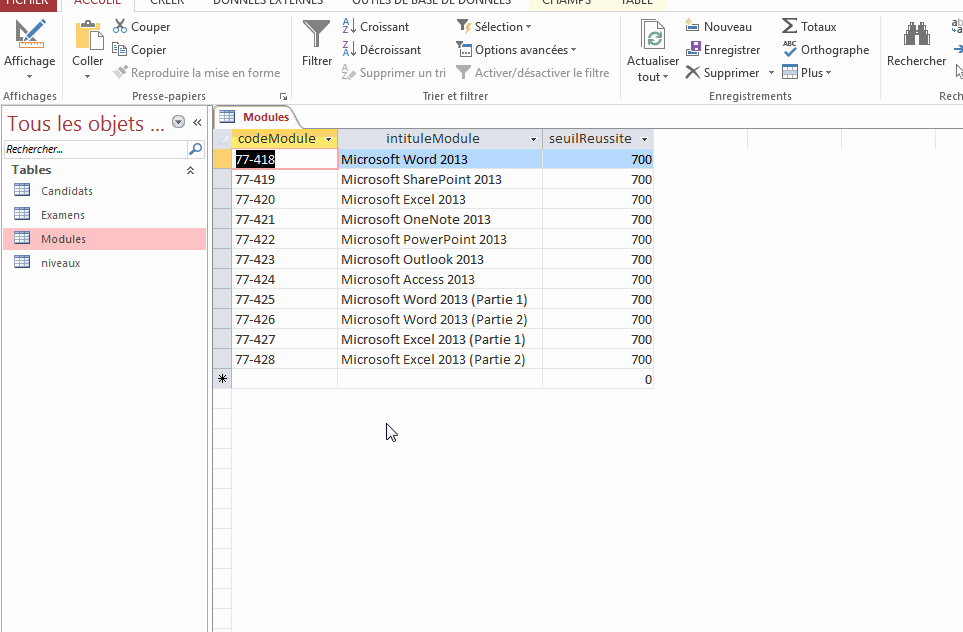This screenshot has width=963, height=632.
Task: Collapse the navigation pane with chevrons
Action: [x=197, y=122]
